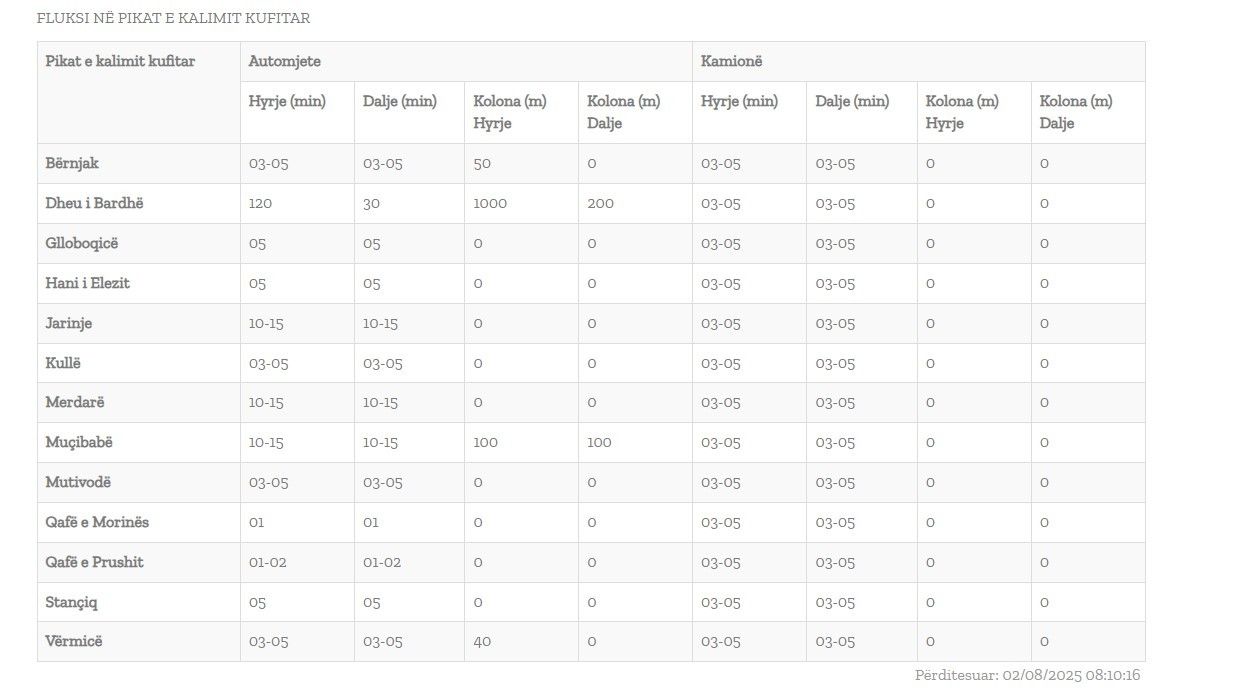This screenshot has width=1241, height=696.
Task: Click the Qafë e Prushit row label
Action: (94, 562)
